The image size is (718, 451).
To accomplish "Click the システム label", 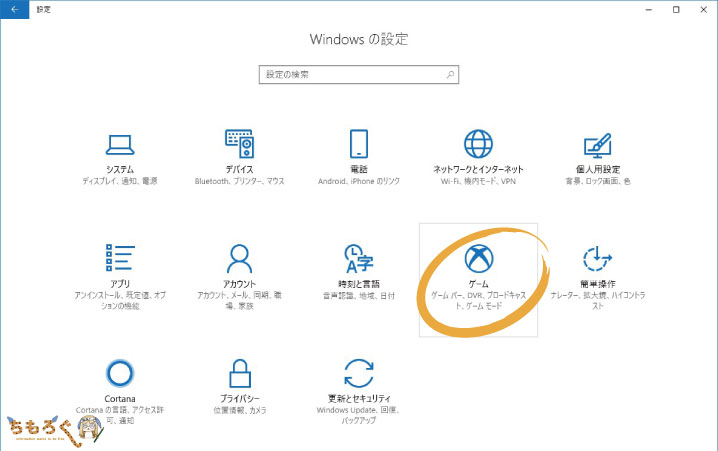I will point(120,169).
